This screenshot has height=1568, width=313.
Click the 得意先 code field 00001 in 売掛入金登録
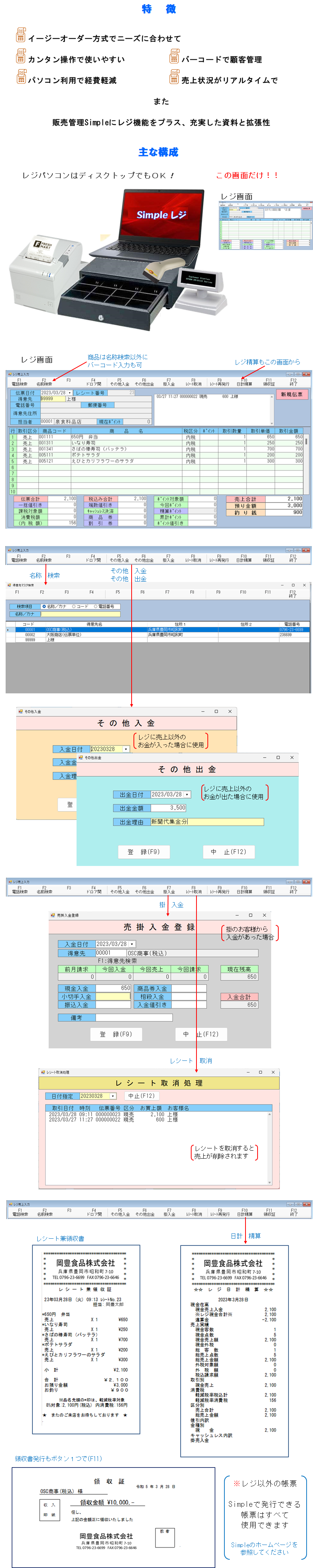click(x=110, y=953)
